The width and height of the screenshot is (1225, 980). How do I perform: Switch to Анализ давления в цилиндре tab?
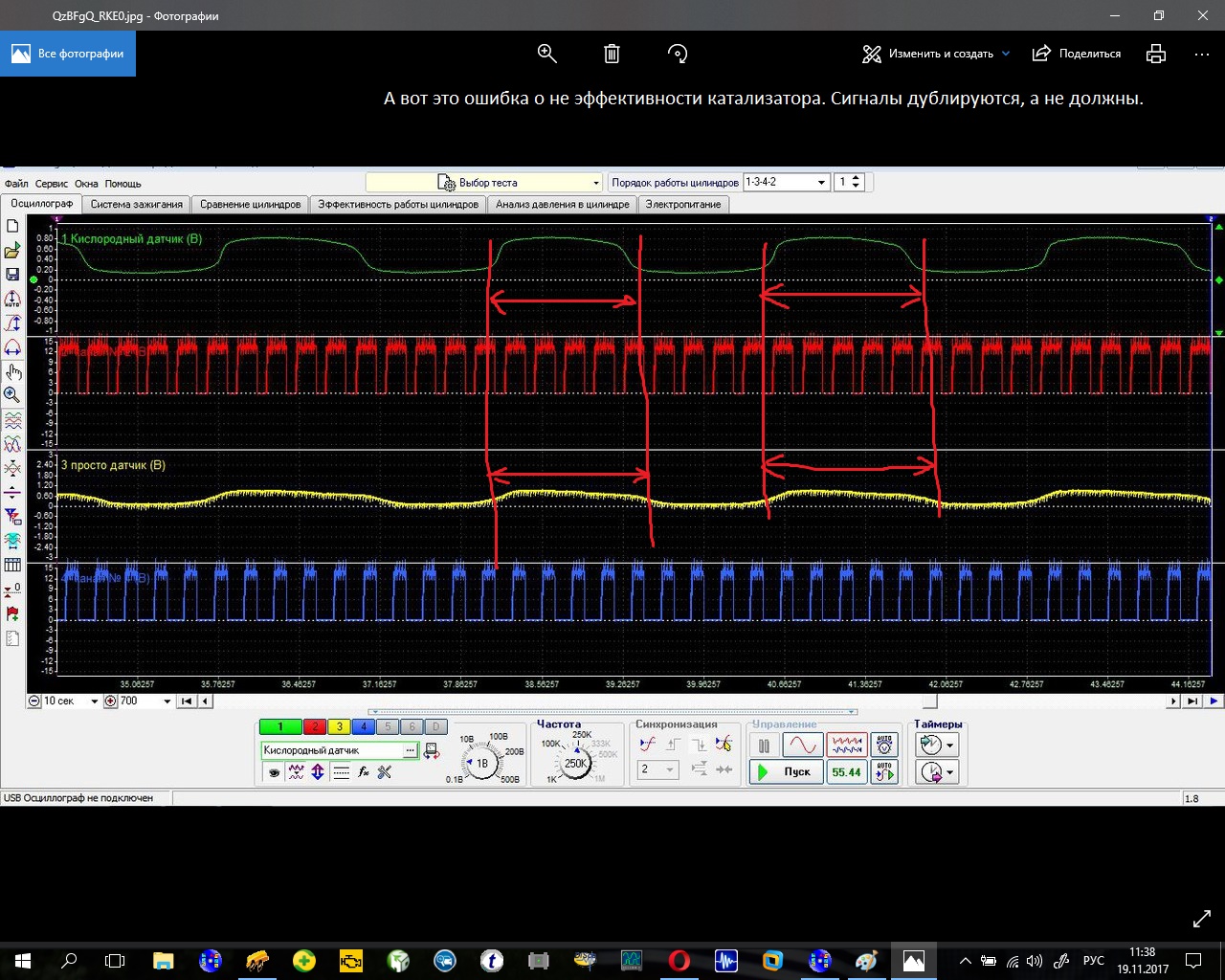tap(563, 204)
